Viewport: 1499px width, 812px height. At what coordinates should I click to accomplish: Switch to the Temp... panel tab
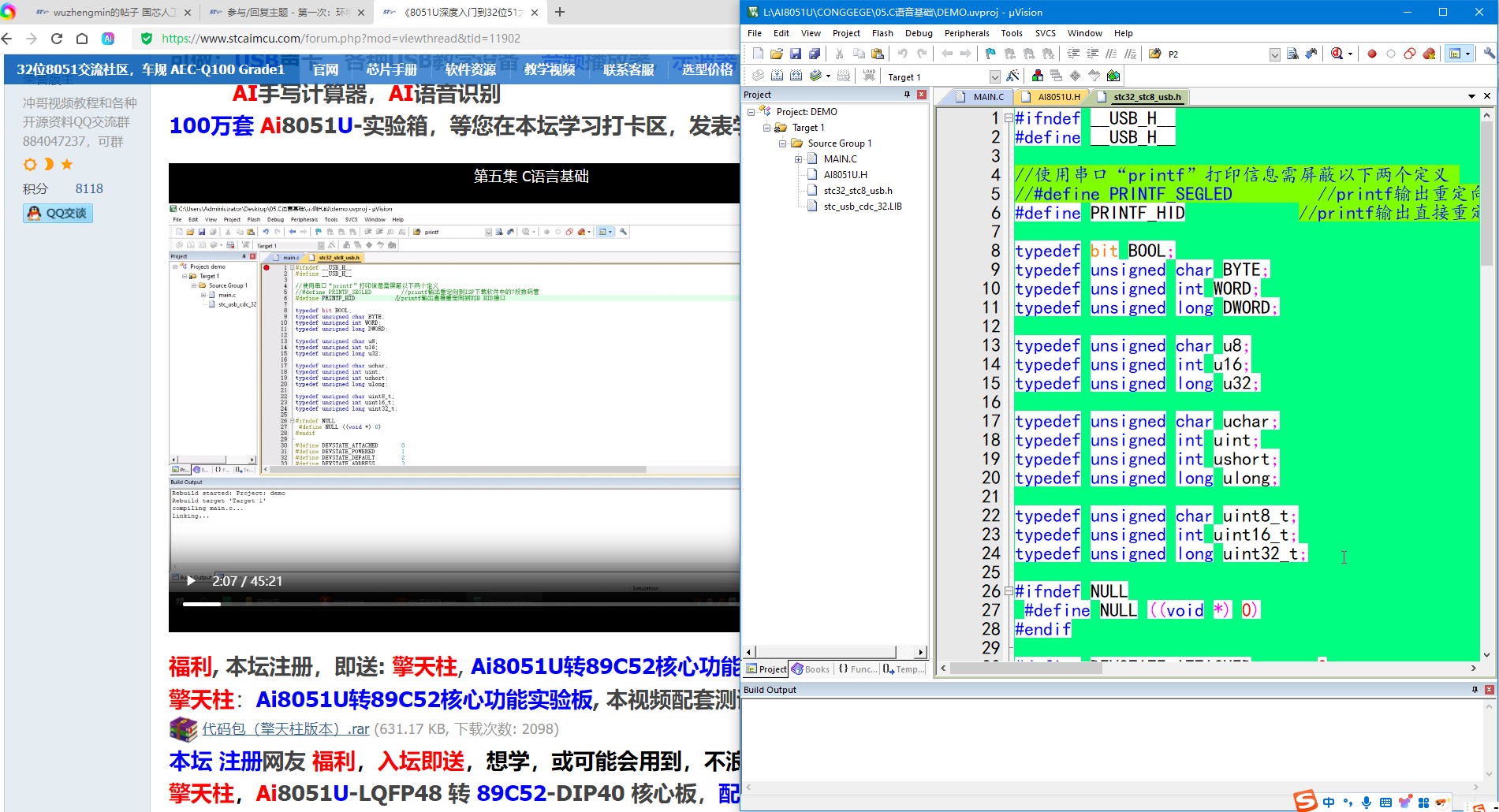[904, 669]
